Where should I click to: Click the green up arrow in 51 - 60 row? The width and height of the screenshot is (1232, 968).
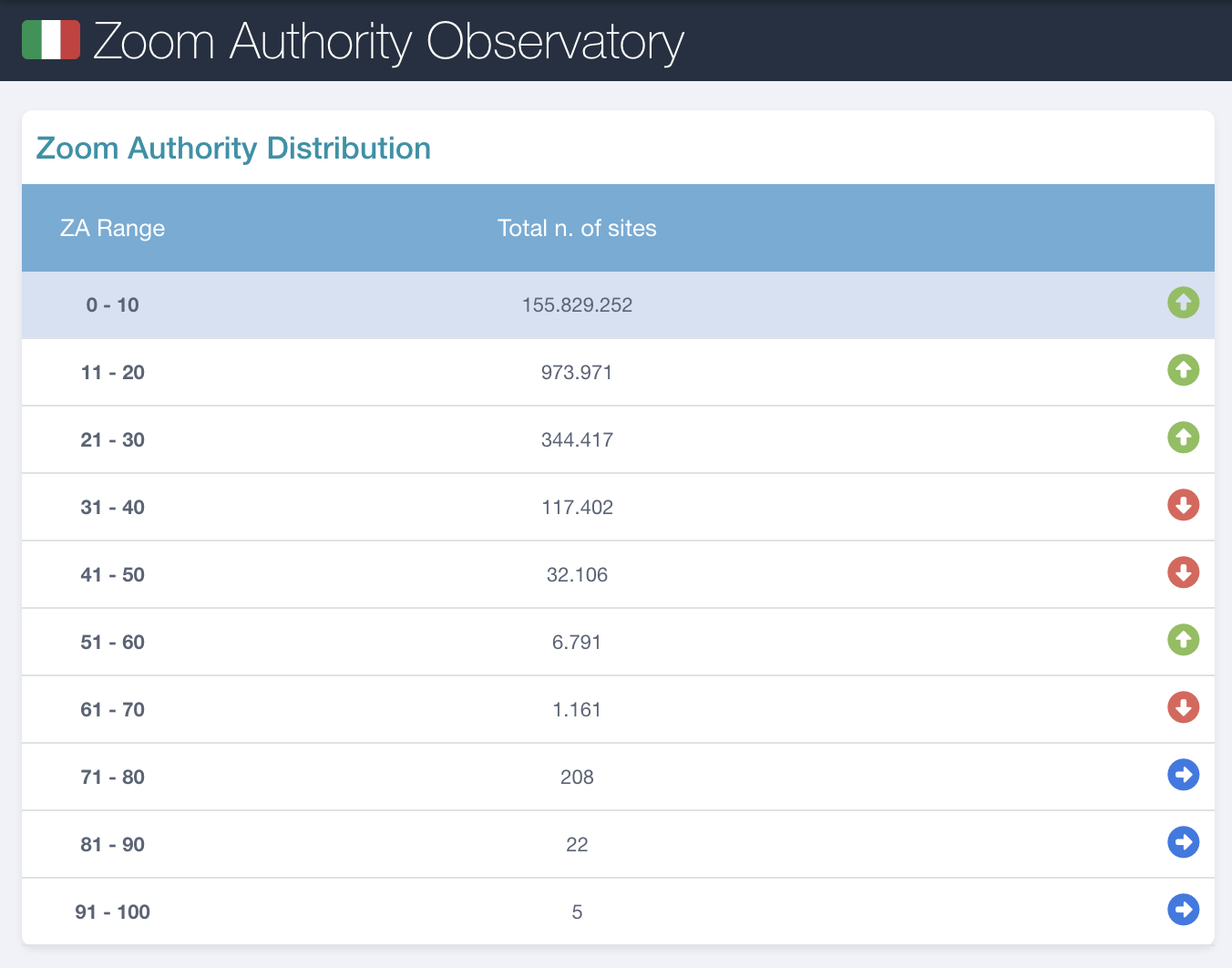tap(1183, 640)
